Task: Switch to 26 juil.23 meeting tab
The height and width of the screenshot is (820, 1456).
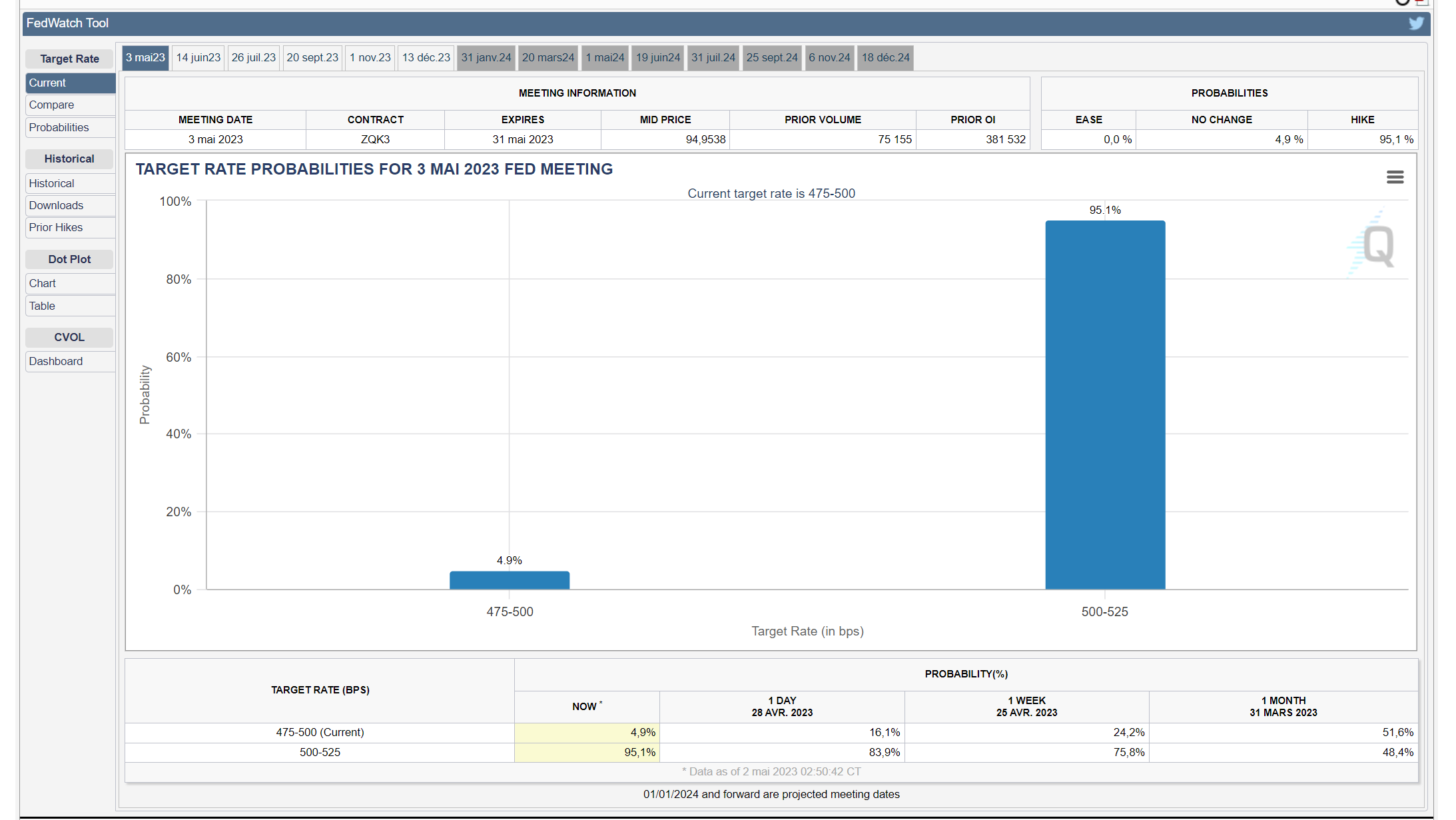Action: (253, 58)
